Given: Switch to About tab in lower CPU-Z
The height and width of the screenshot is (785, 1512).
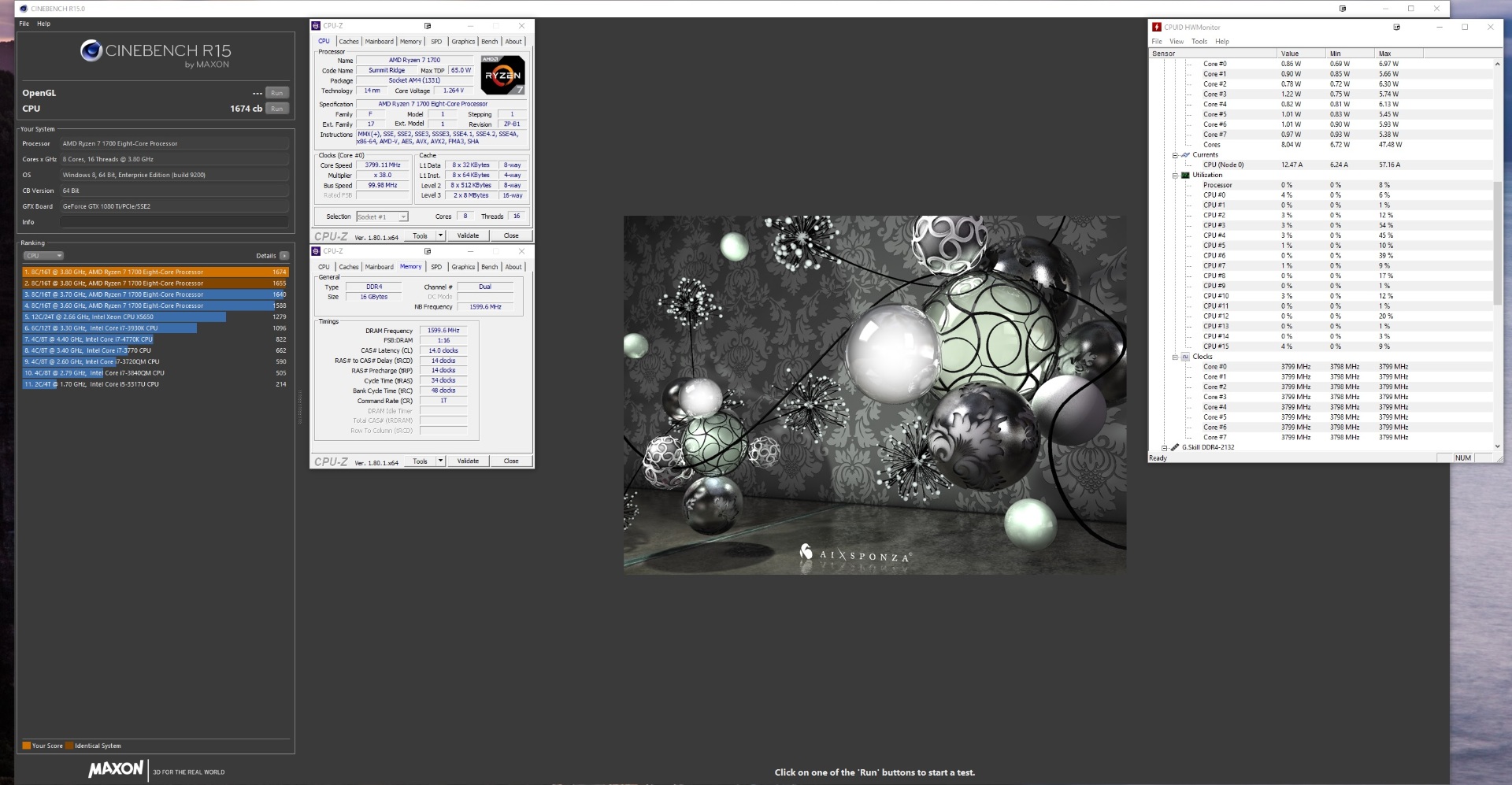Looking at the screenshot, I should 513,267.
